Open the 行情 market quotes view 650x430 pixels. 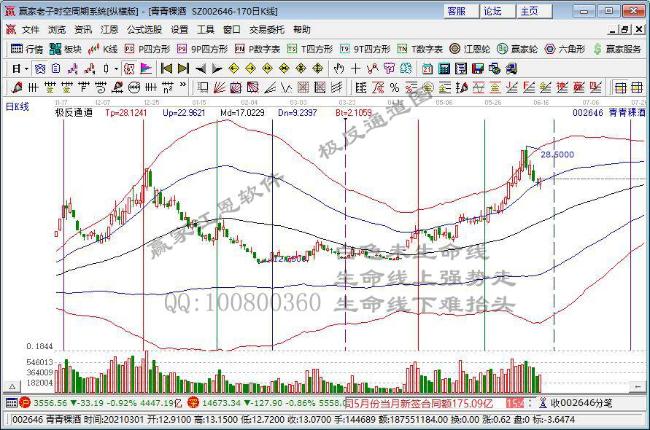pyautogui.click(x=27, y=49)
